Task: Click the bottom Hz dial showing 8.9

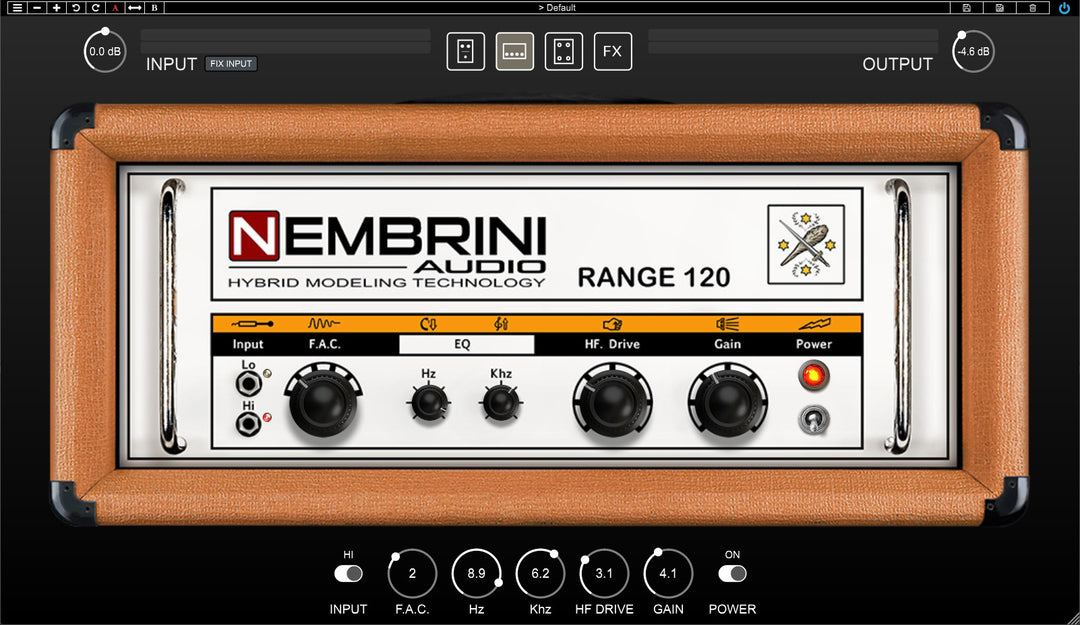Action: pyautogui.click(x=476, y=573)
